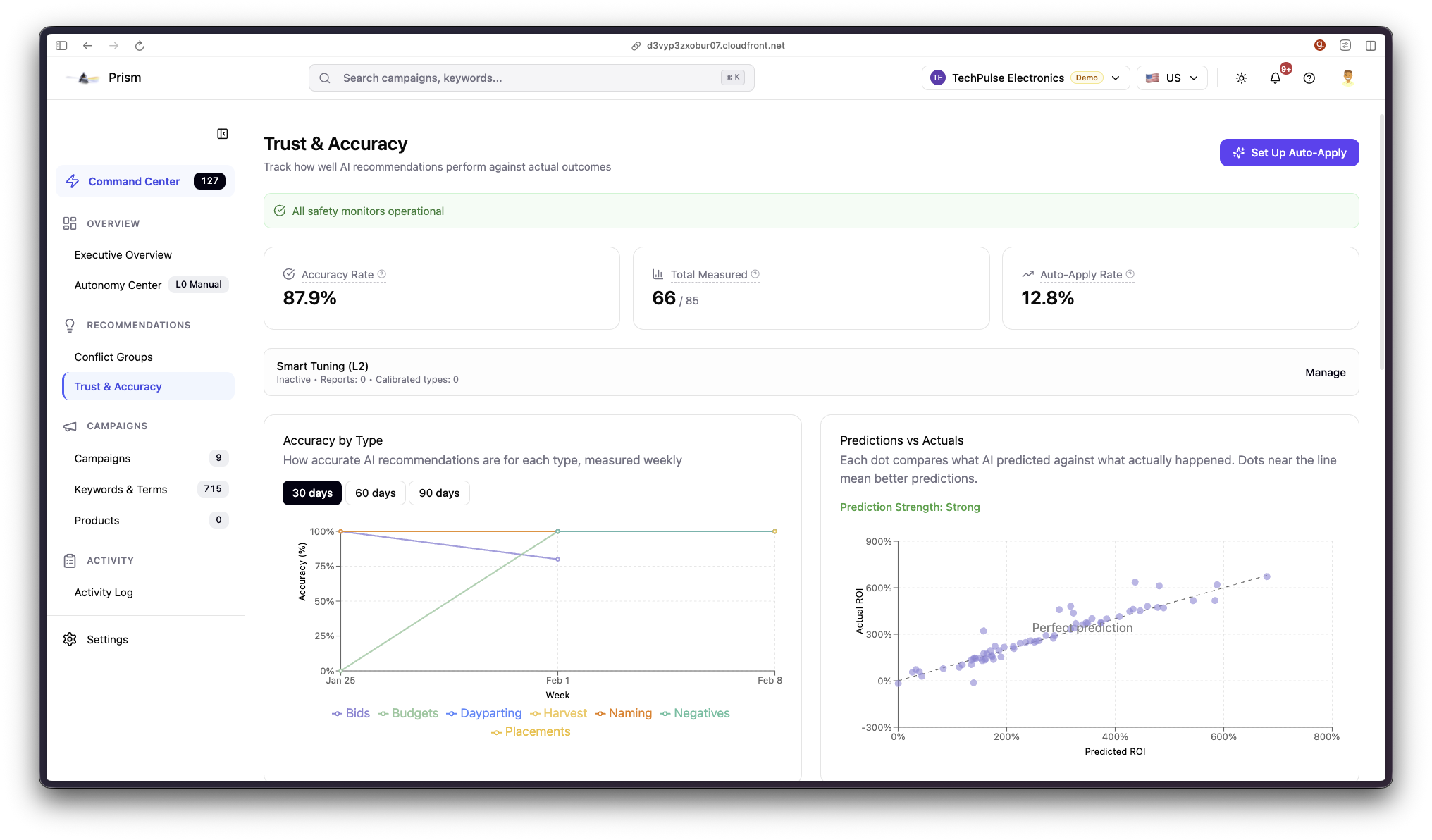Collapse the sidebar panel icon

[x=223, y=134]
